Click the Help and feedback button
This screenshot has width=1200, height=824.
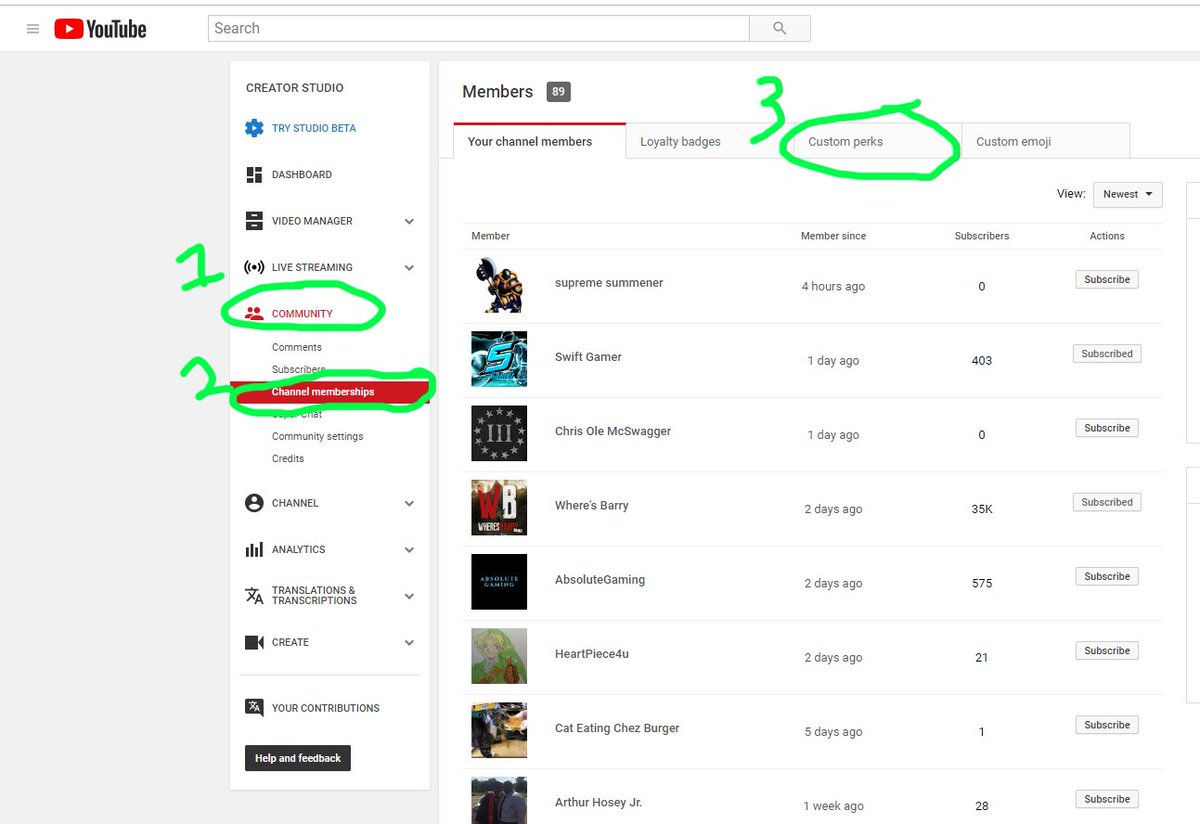[298, 758]
